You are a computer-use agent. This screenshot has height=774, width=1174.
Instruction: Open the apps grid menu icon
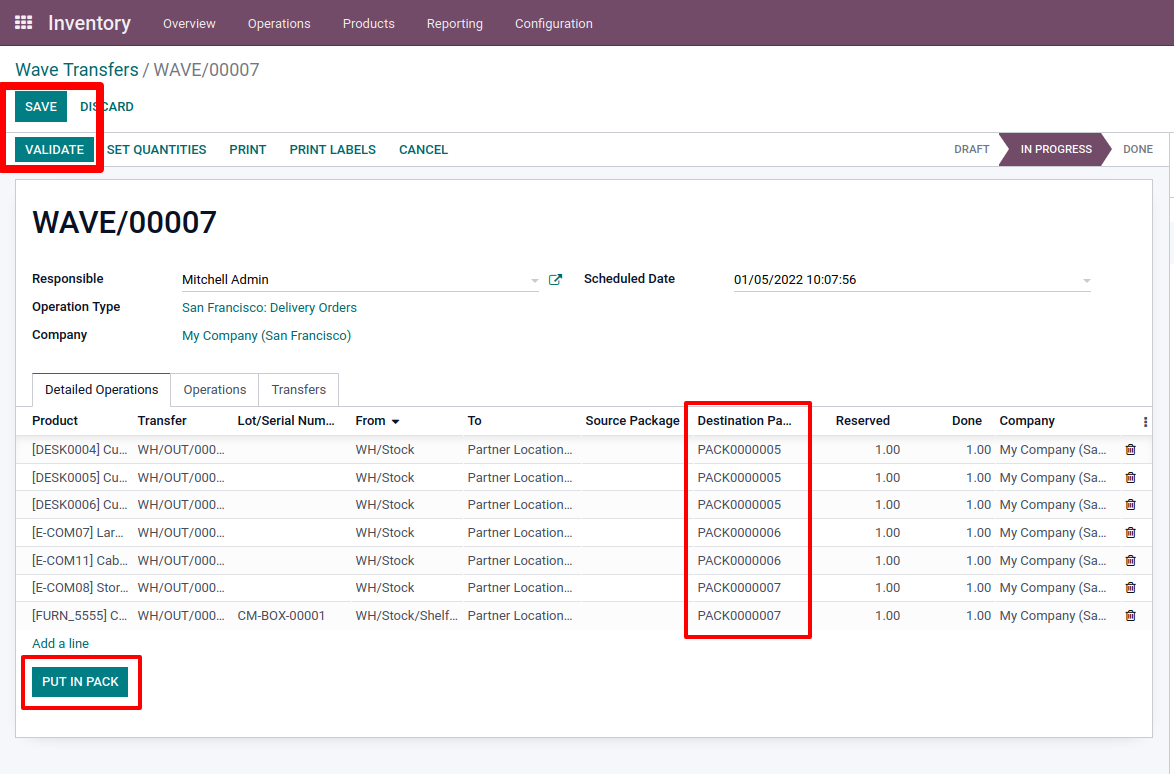click(23, 22)
